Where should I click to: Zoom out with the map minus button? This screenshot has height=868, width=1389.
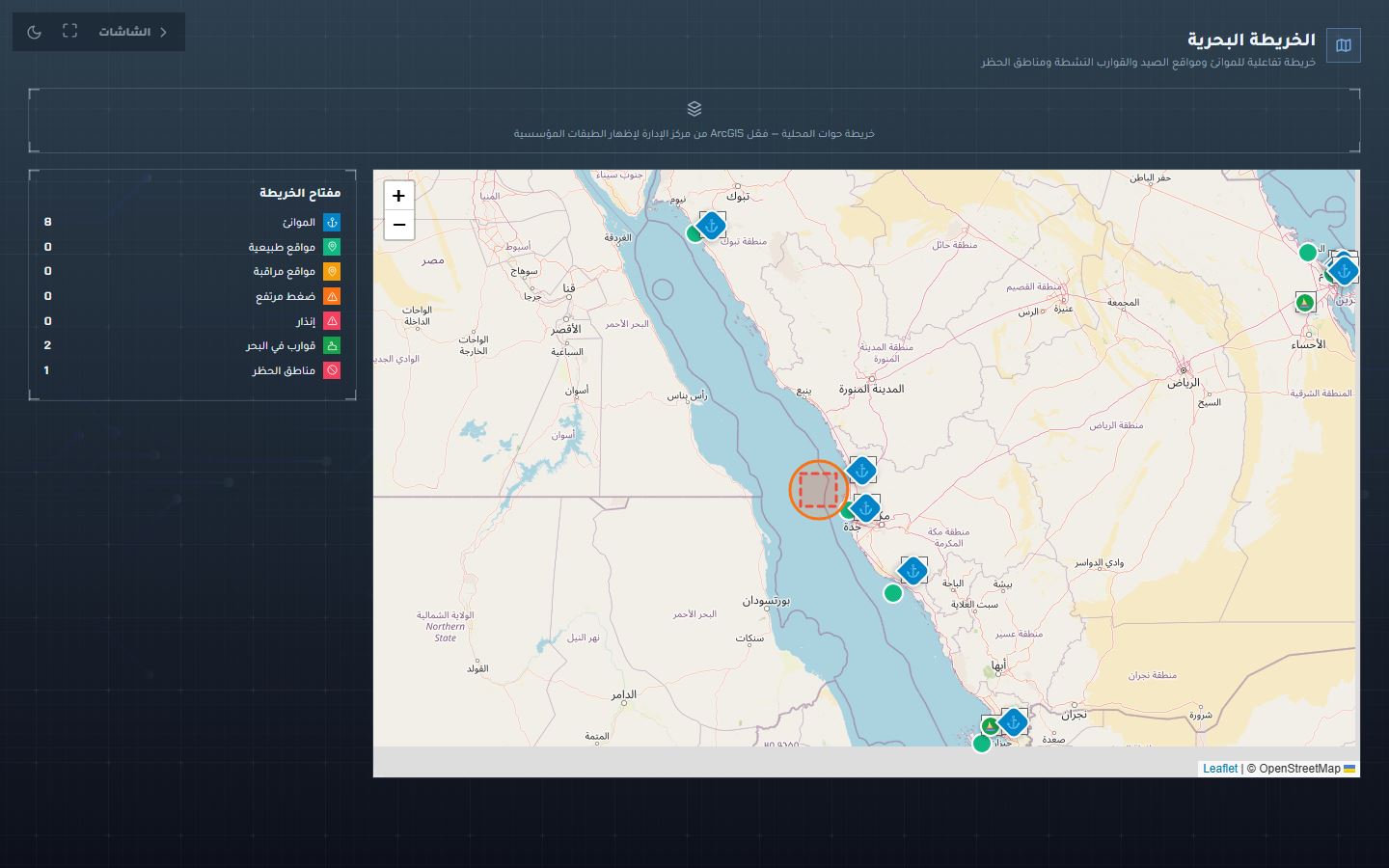click(x=399, y=225)
